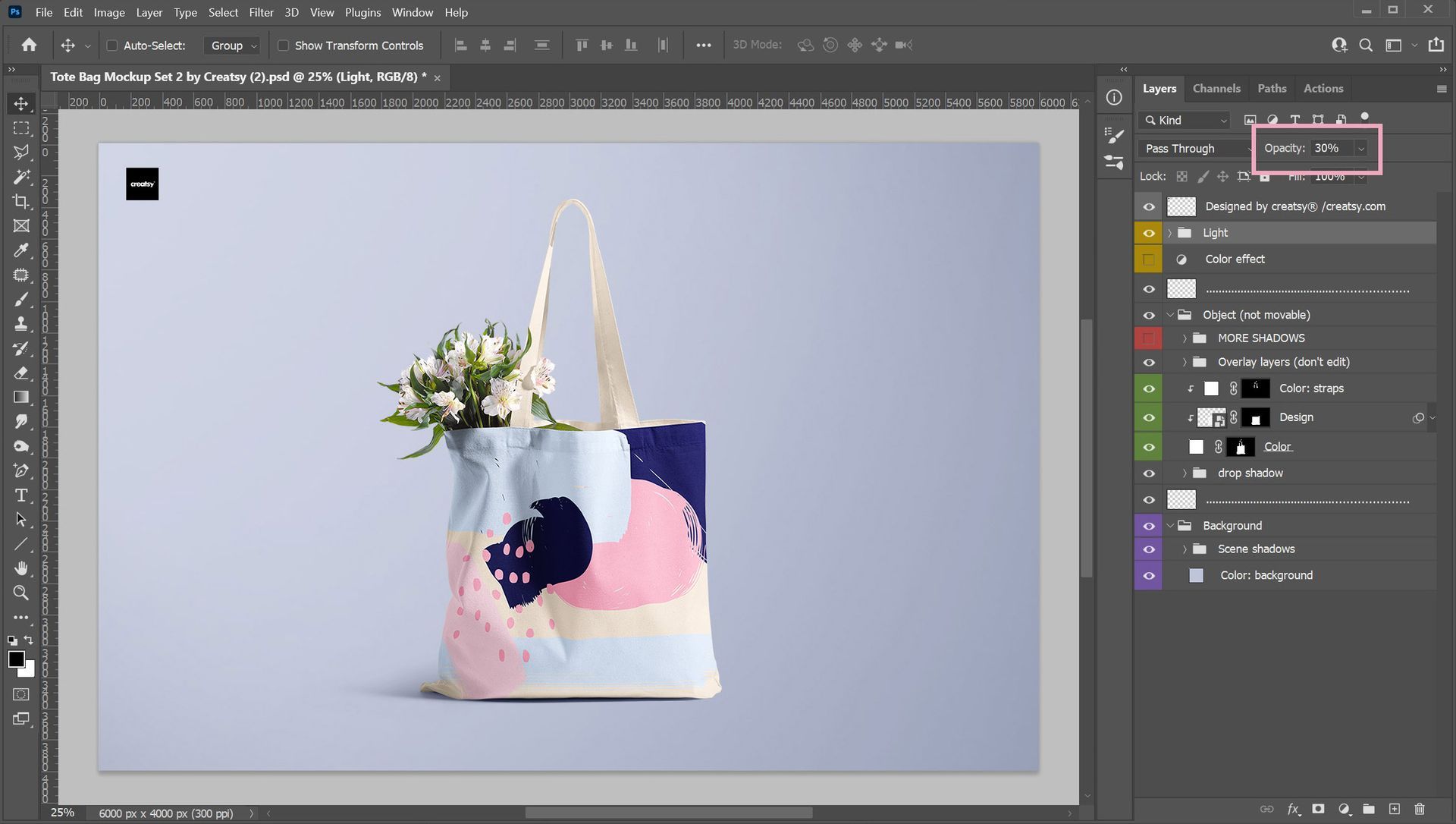Open the Search icon in options bar
1456x824 pixels.
point(1366,45)
